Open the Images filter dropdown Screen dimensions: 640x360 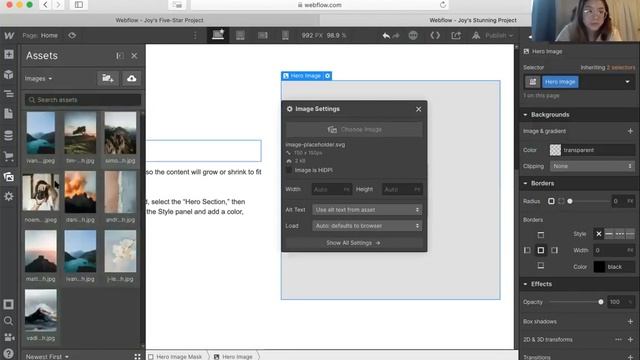pyautogui.click(x=38, y=78)
